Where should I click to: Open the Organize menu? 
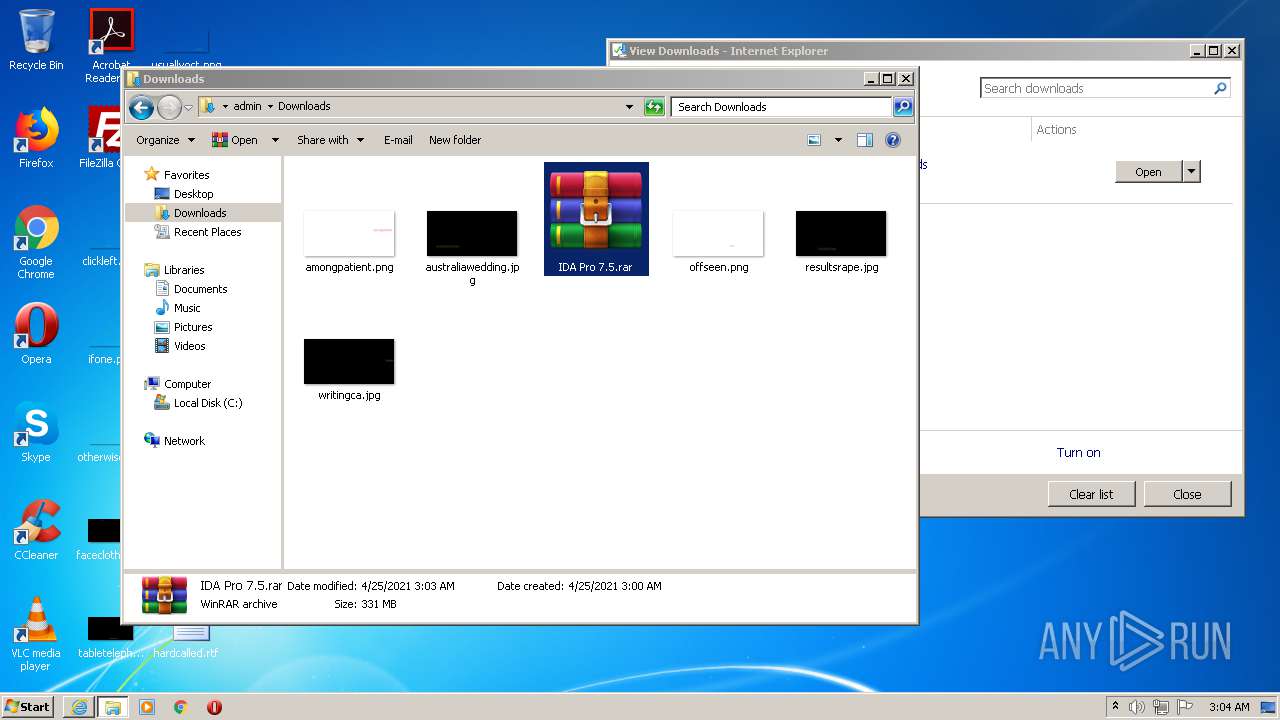point(165,140)
